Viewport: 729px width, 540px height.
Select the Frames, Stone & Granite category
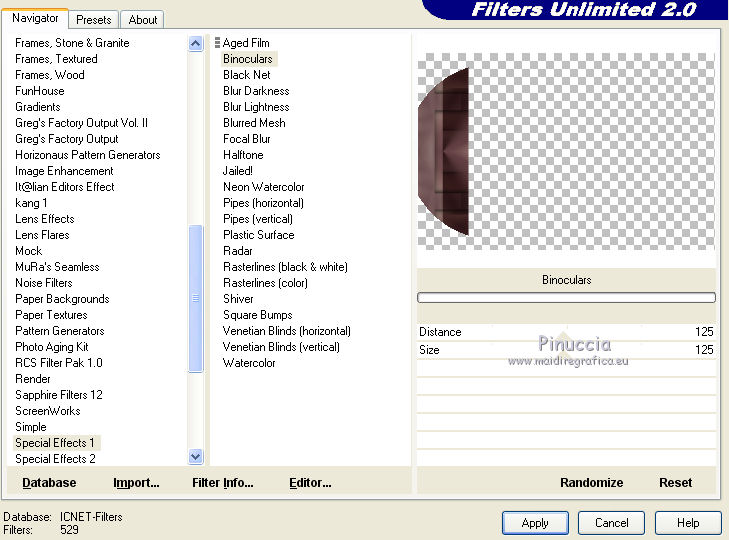72,43
